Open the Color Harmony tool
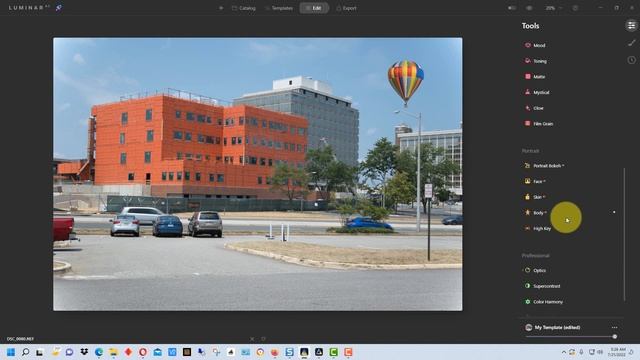The image size is (640, 360). pos(544,302)
